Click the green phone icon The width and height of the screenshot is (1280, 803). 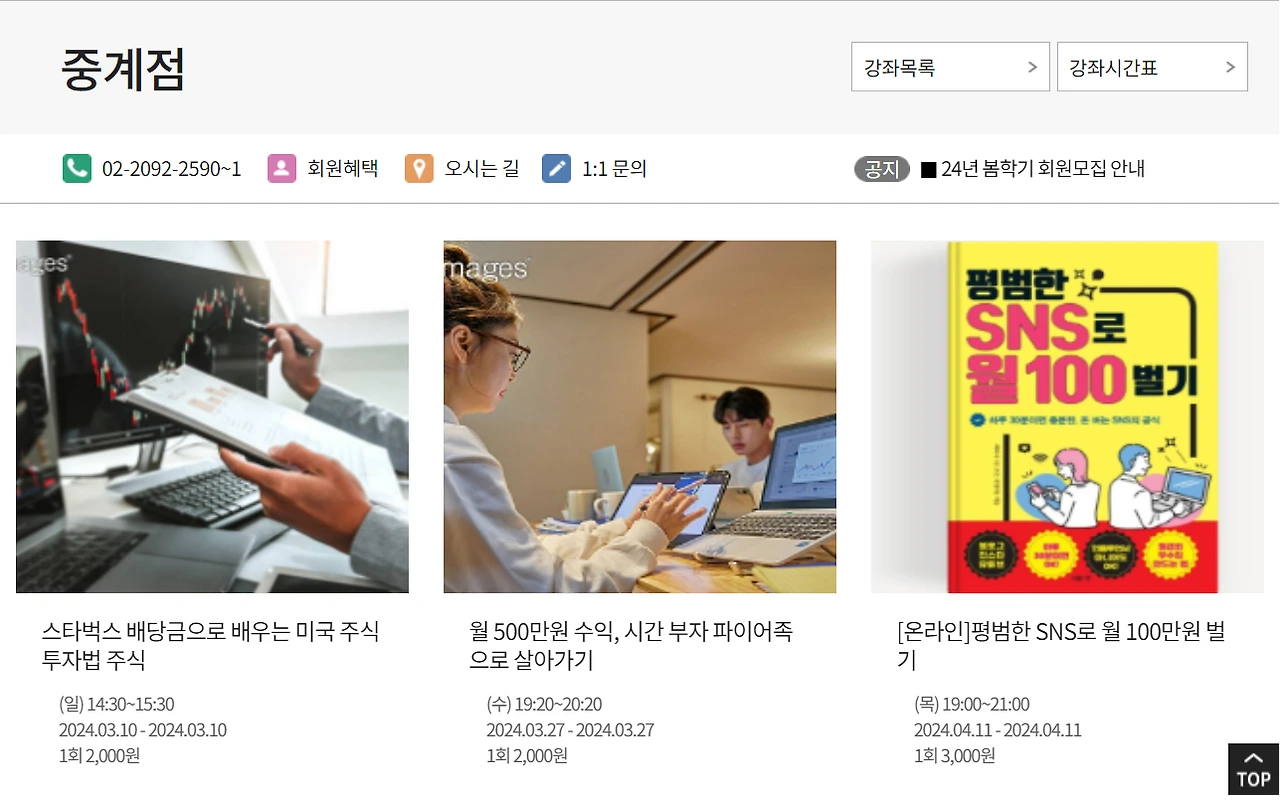coord(77,168)
